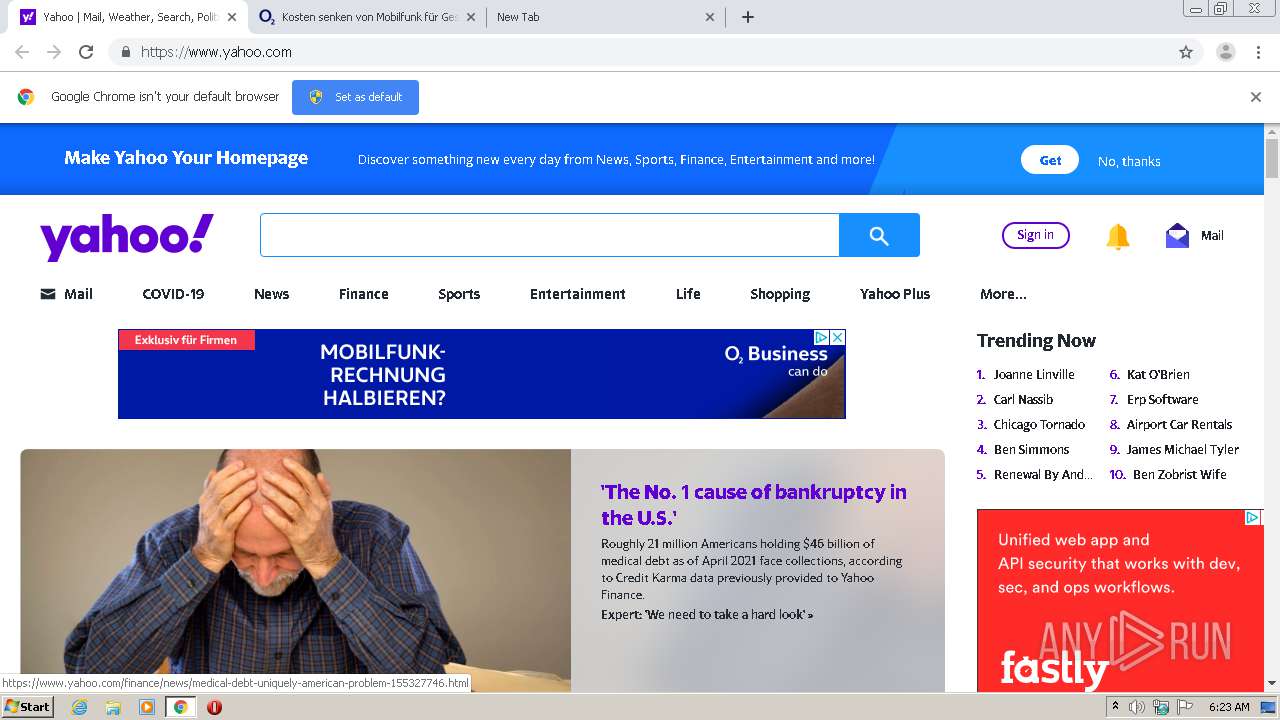This screenshot has height=720, width=1280.
Task: Click in the Yahoo search box
Action: [549, 235]
